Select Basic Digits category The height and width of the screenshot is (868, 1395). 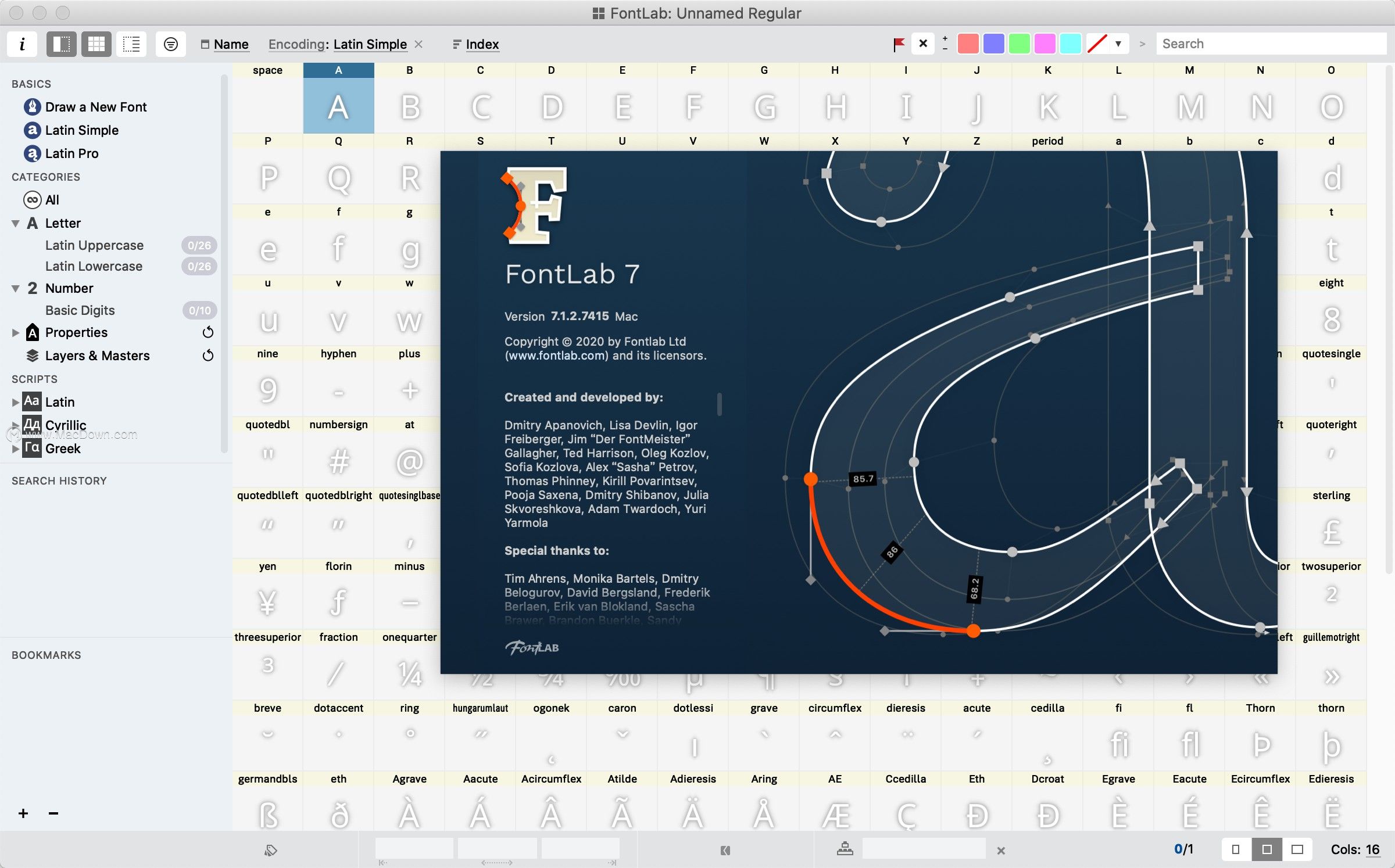[x=80, y=310]
